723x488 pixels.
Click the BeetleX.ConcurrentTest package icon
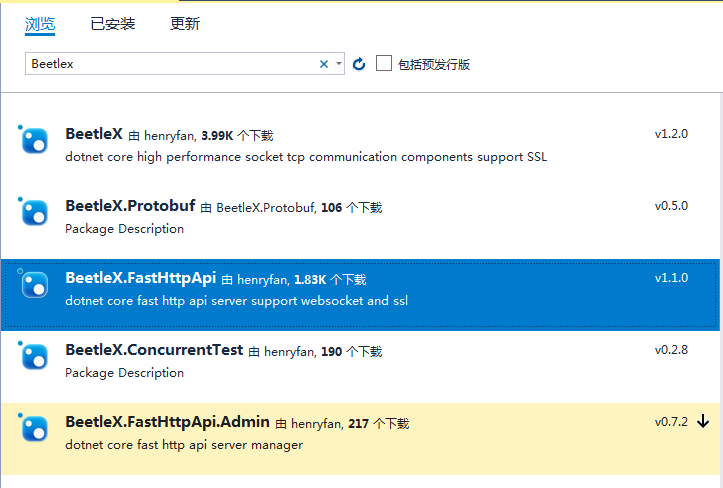35,356
